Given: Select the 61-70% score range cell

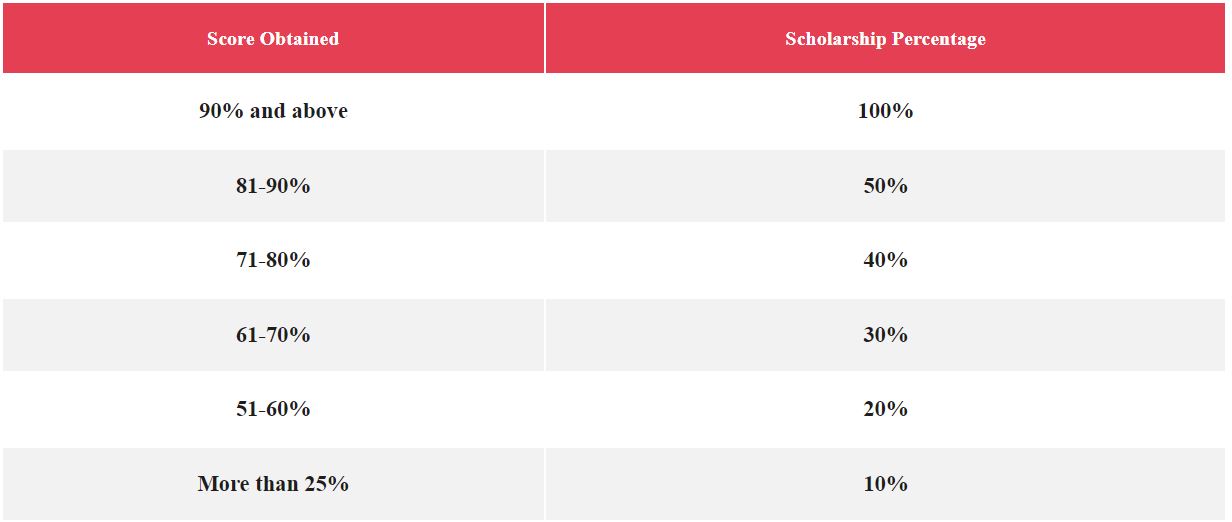Looking at the screenshot, I should pyautogui.click(x=273, y=335).
